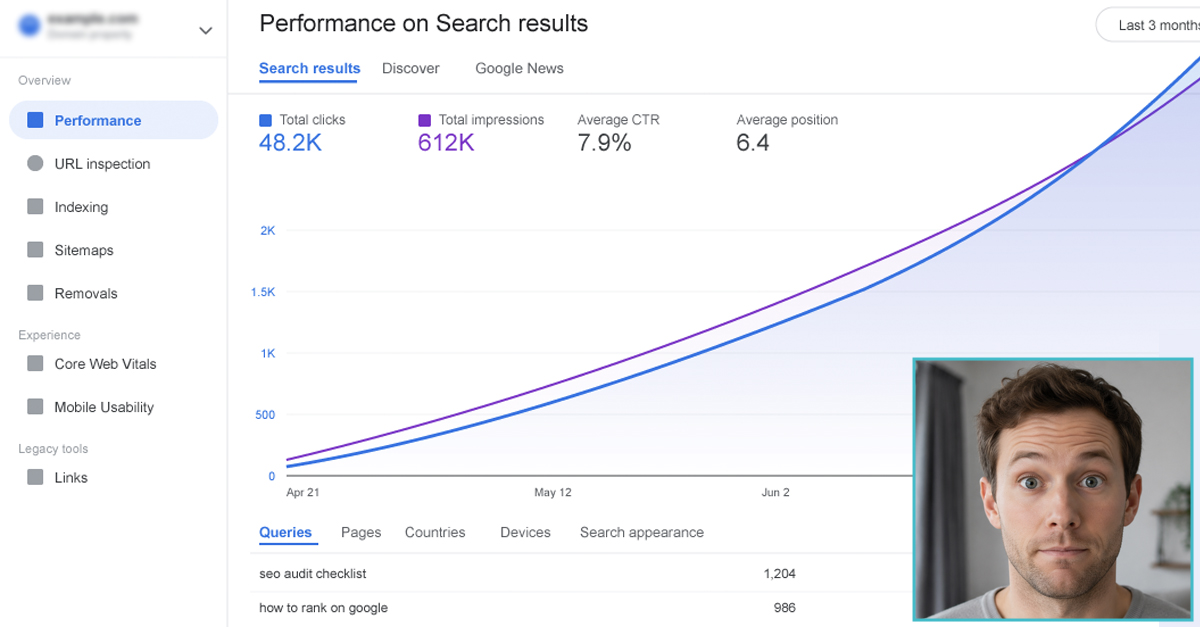Open the Last 3 months date filter
Viewport: 1200px width, 627px height.
coord(1148,25)
